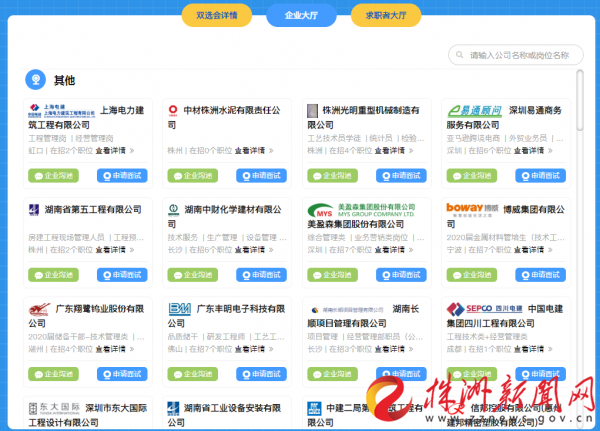
Task: Click 广东丰明电子 BM logo icon
Action: coord(179,309)
